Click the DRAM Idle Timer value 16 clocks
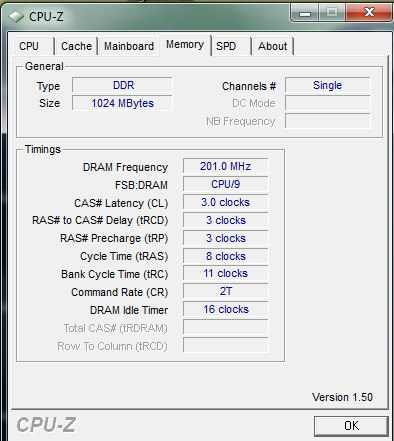 tap(226, 309)
